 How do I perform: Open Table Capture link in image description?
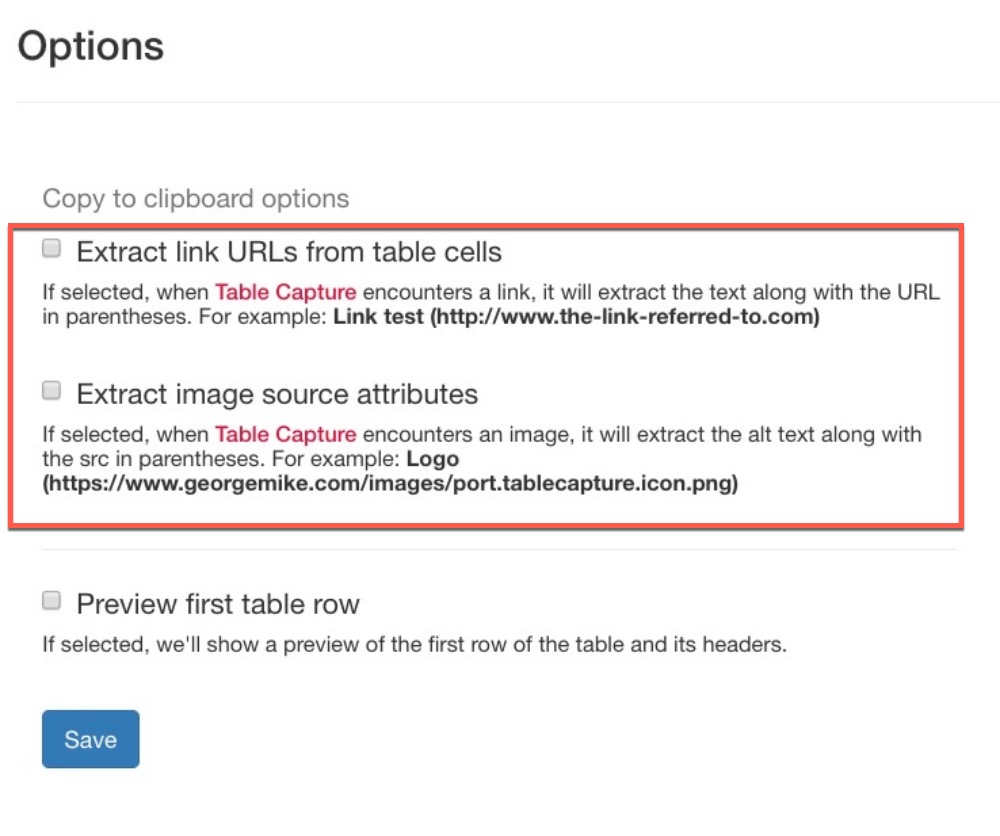(x=285, y=435)
